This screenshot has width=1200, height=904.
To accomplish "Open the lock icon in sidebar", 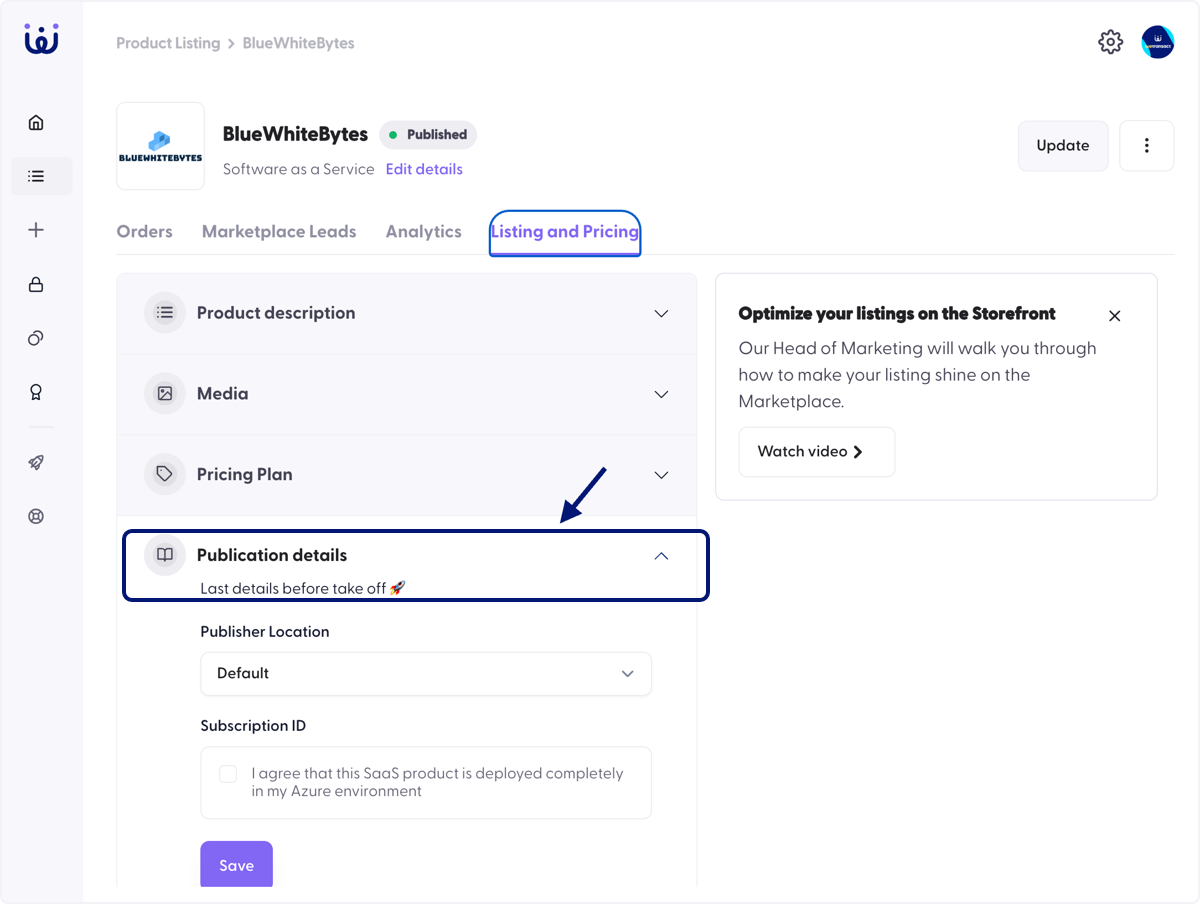I will point(36,284).
